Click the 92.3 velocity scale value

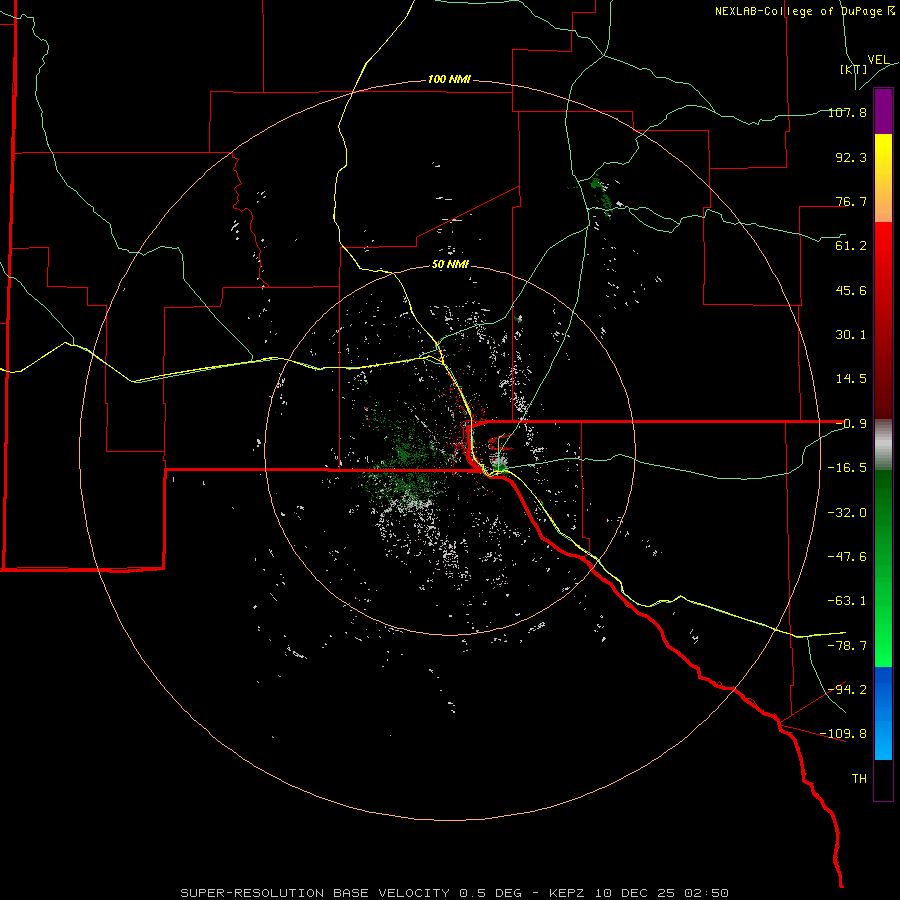point(851,157)
